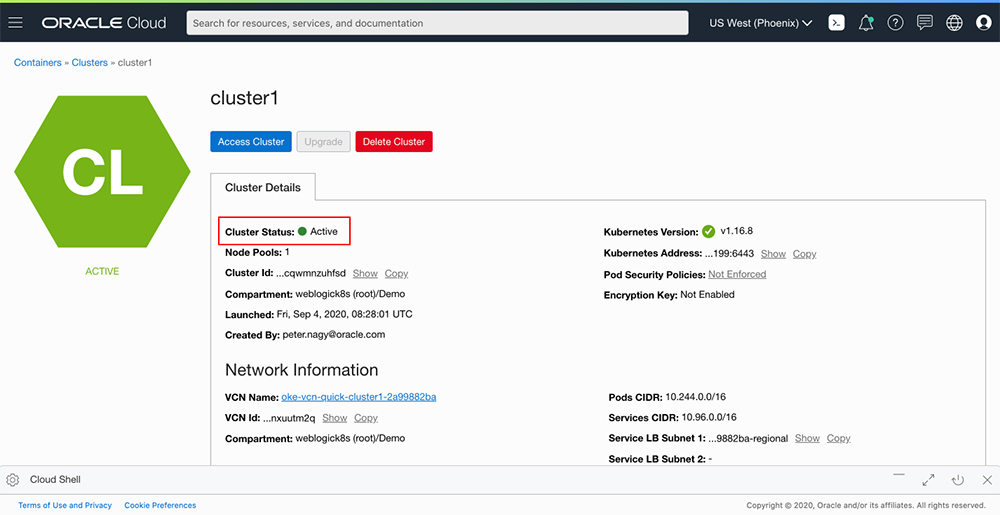
Task: Open Pod Security Policies Not Enforced link
Action: coord(737,274)
